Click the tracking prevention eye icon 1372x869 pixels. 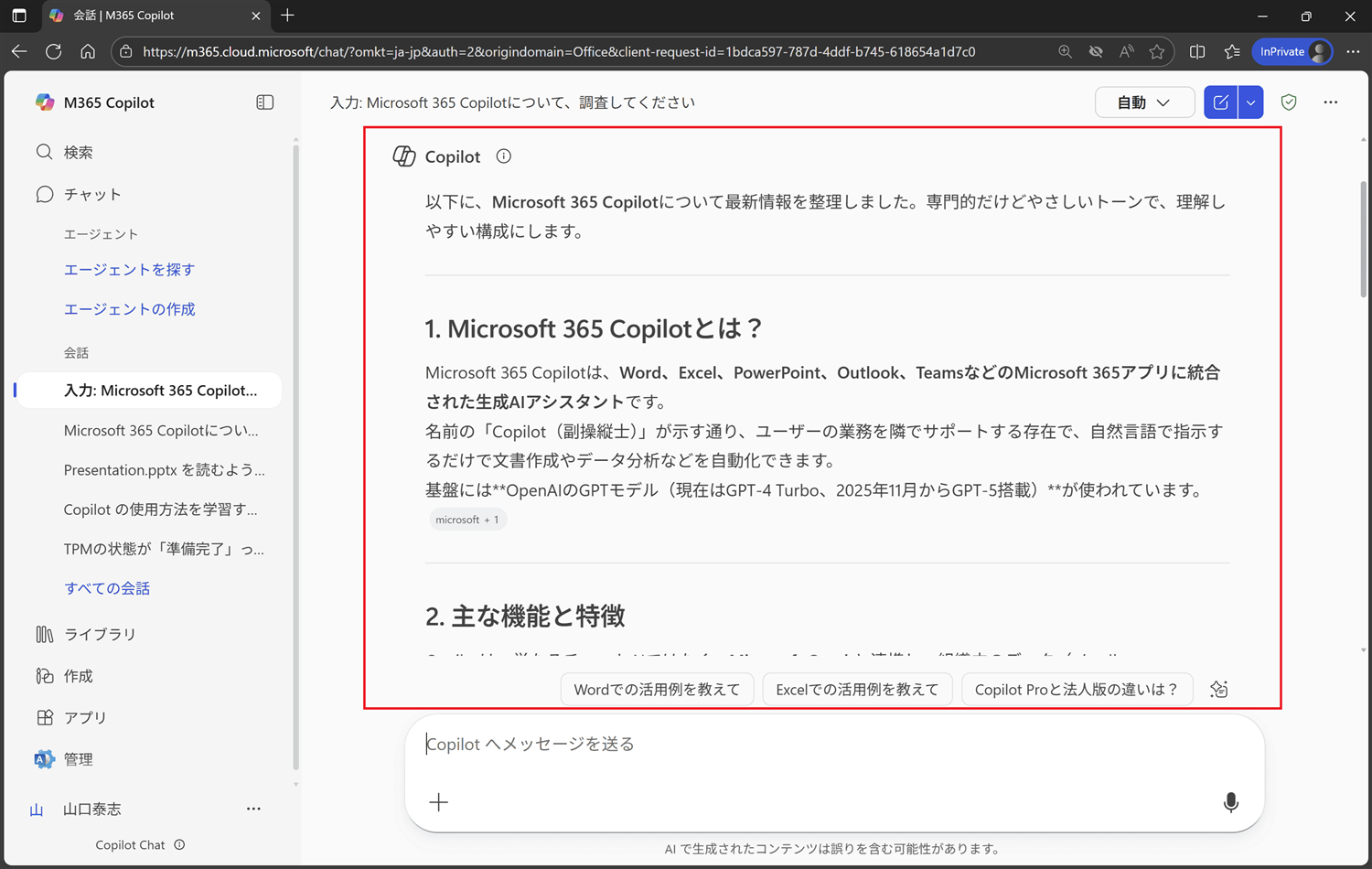(x=1096, y=51)
